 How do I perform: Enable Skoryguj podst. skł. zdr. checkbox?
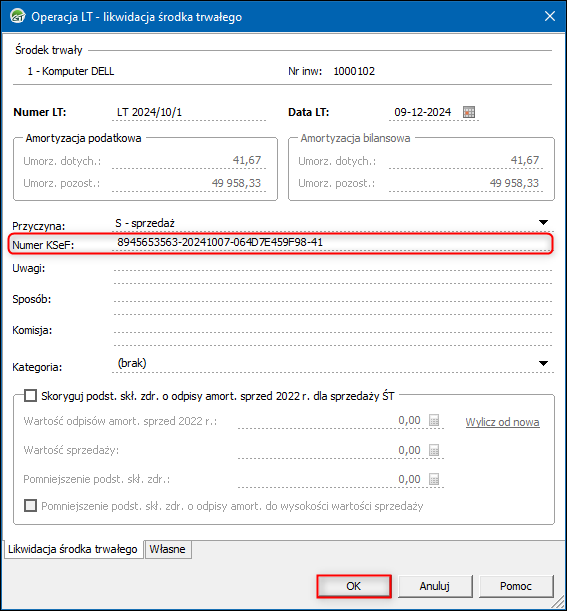click(30, 396)
